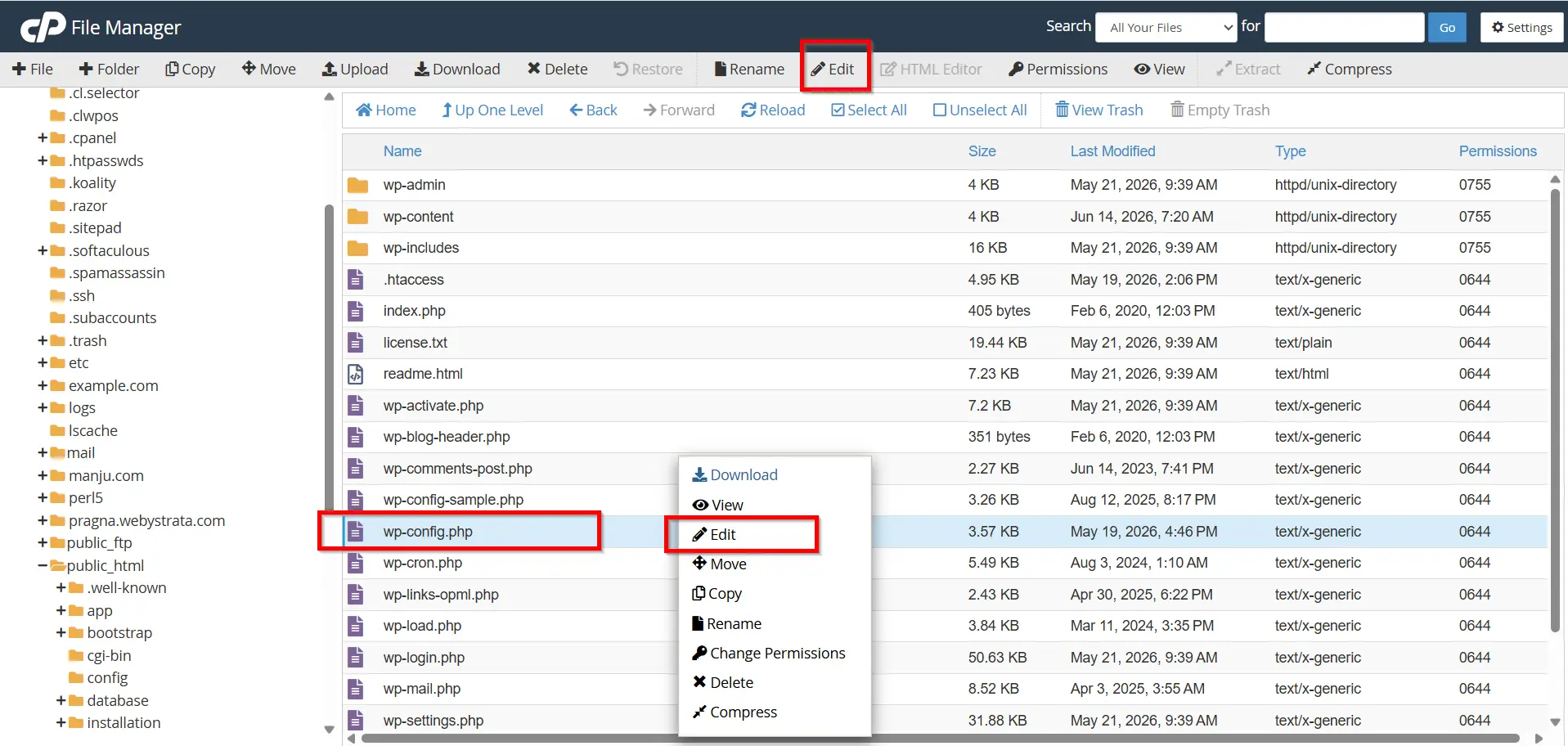Navigate Back in file browser

[x=593, y=110]
